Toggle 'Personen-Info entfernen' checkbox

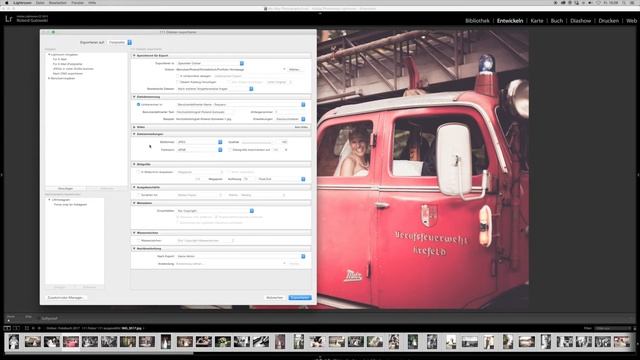click(x=178, y=217)
